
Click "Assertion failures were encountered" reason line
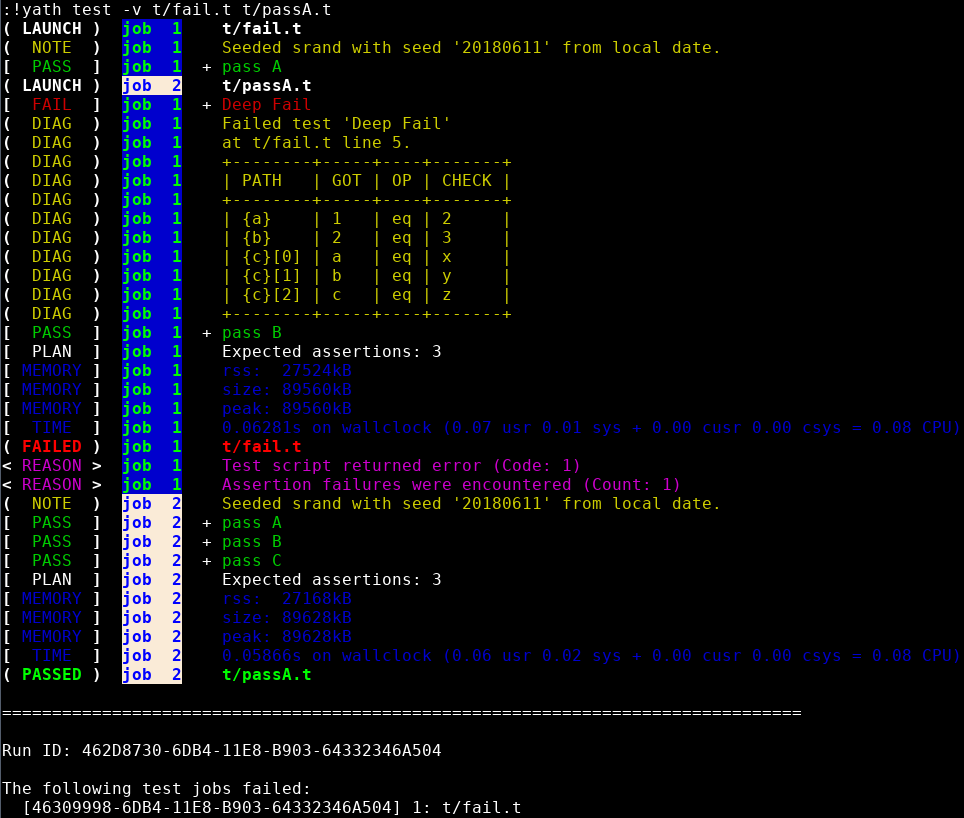click(450, 485)
